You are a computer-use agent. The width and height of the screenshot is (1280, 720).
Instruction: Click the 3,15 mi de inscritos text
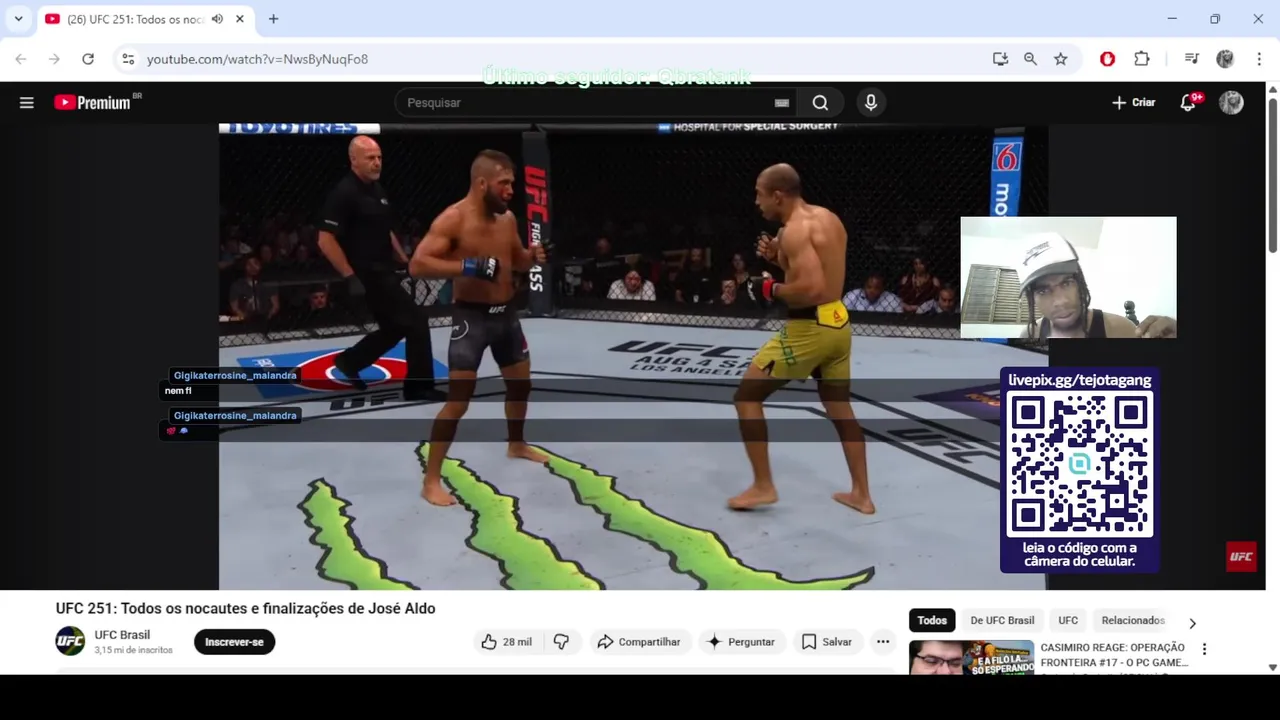click(133, 650)
